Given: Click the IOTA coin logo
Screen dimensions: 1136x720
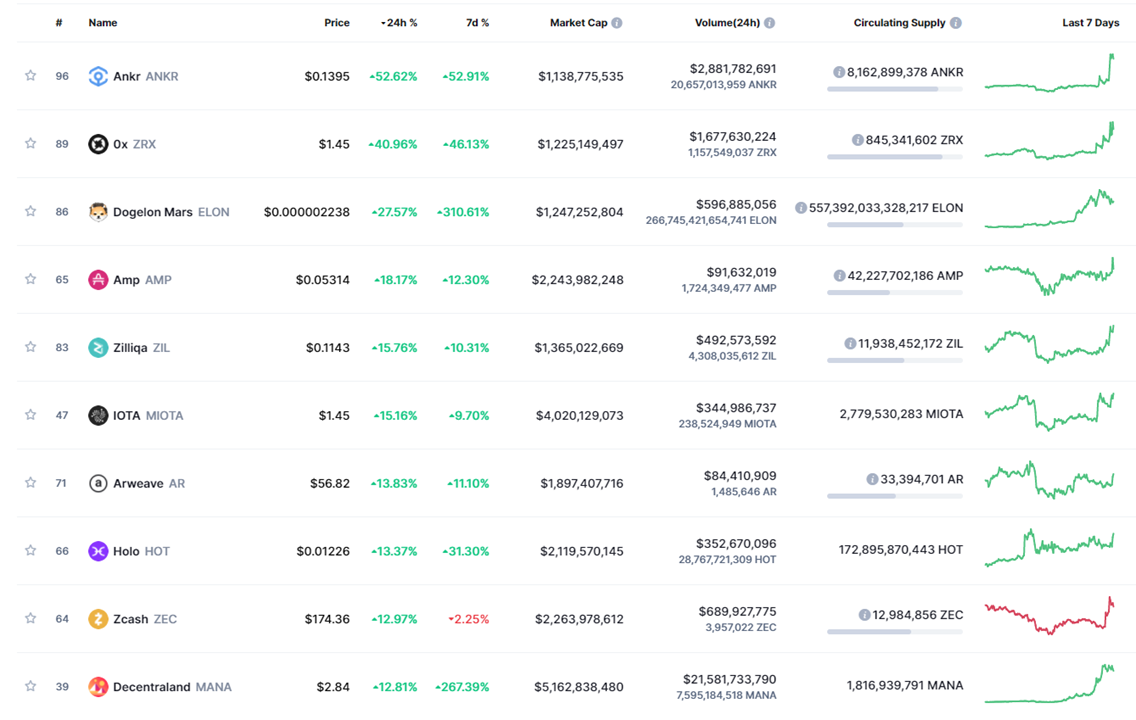Looking at the screenshot, I should click(98, 415).
